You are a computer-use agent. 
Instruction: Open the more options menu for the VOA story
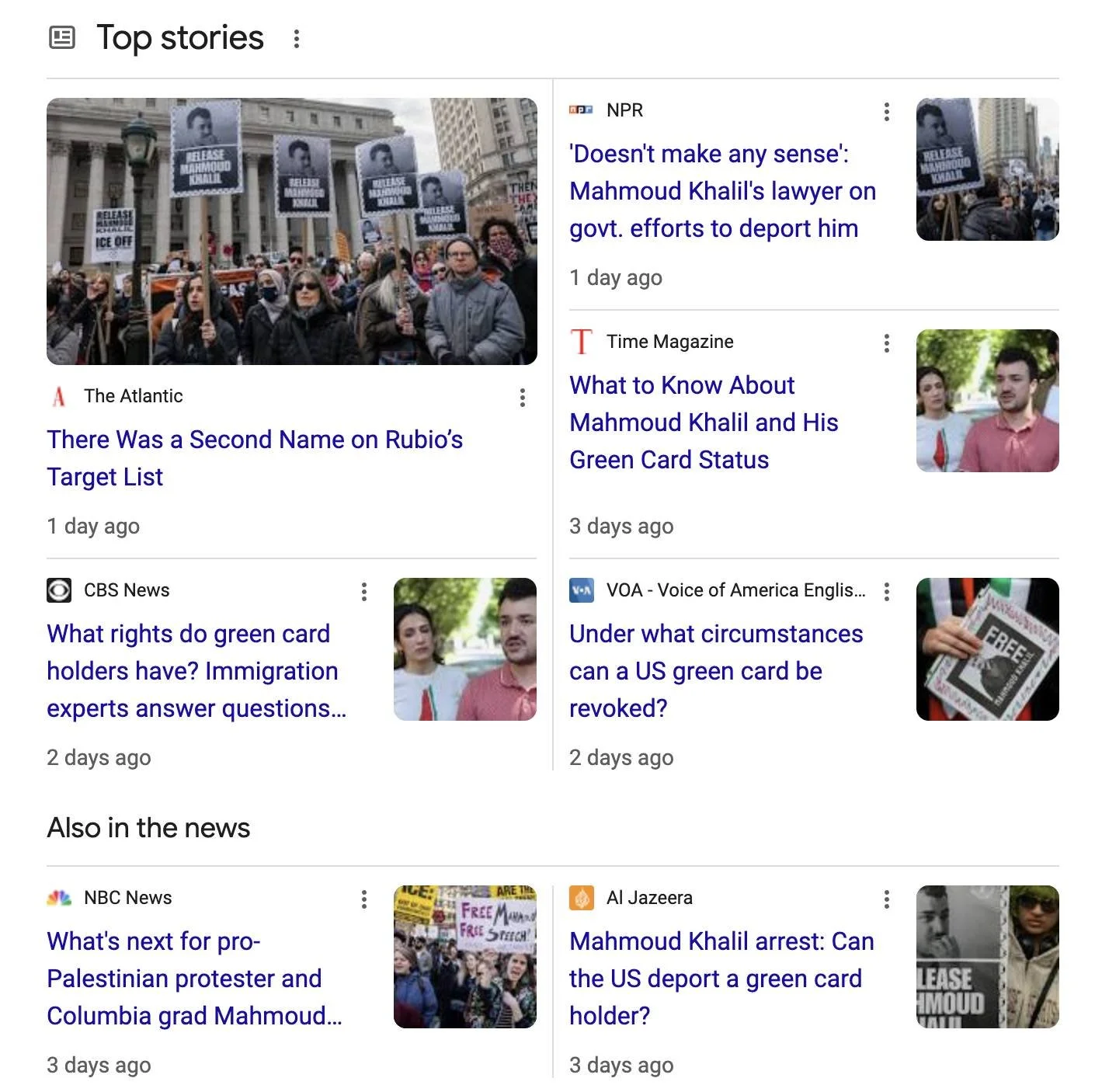tap(886, 592)
